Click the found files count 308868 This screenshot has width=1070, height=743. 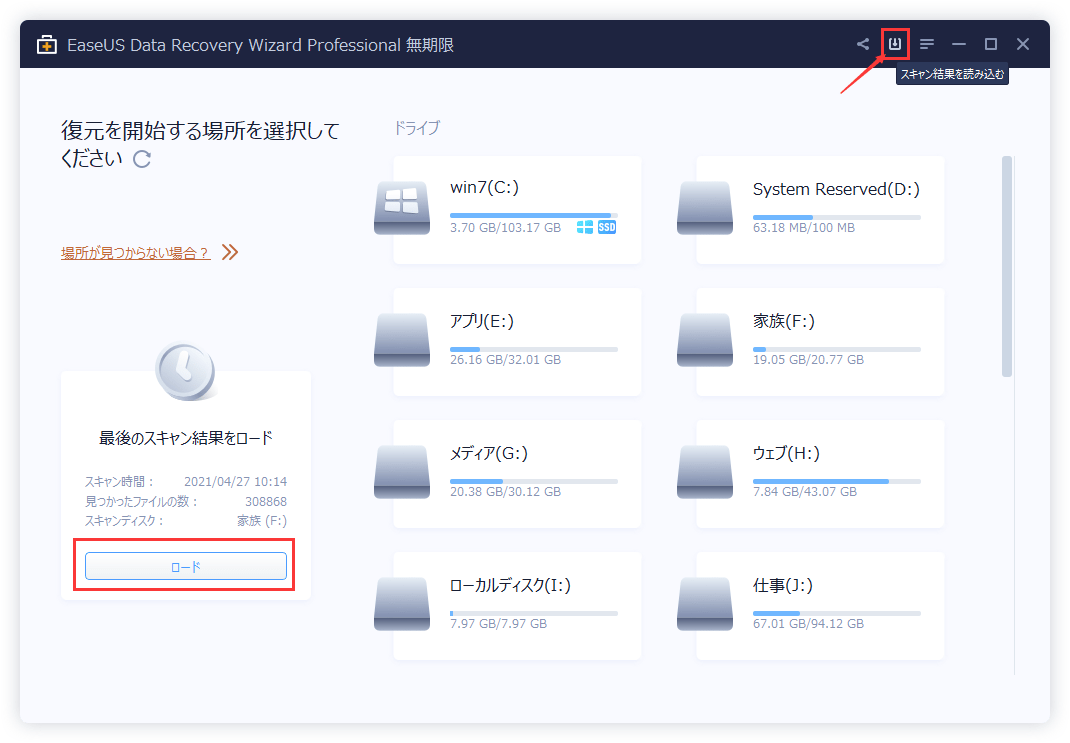(266, 501)
